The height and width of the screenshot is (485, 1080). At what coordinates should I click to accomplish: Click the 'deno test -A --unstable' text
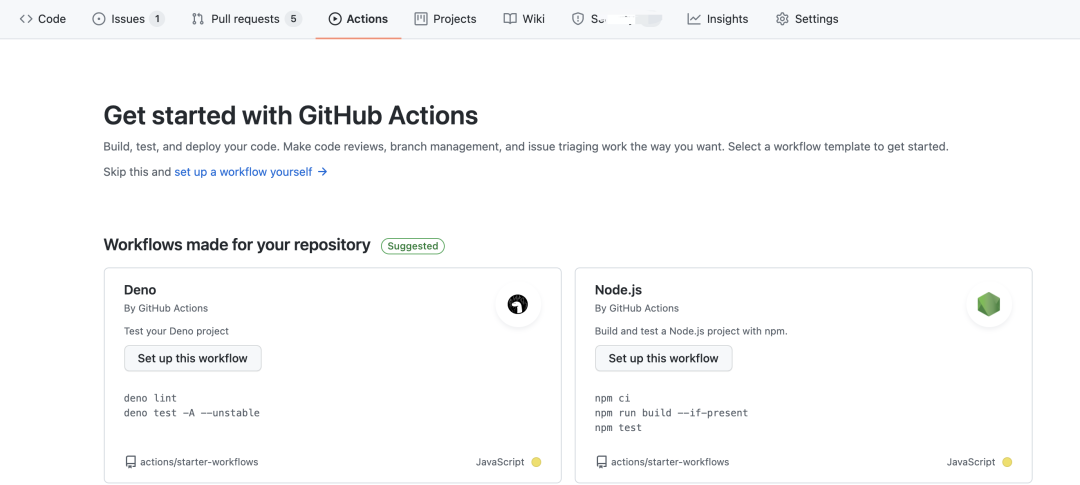click(x=191, y=413)
